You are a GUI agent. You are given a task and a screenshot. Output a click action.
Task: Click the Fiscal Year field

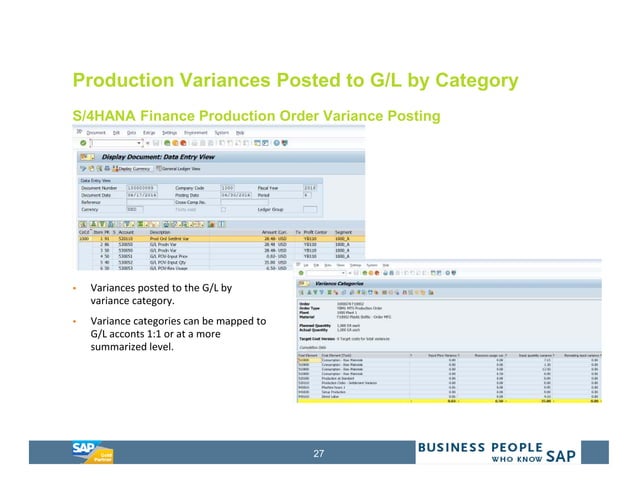click(x=310, y=188)
